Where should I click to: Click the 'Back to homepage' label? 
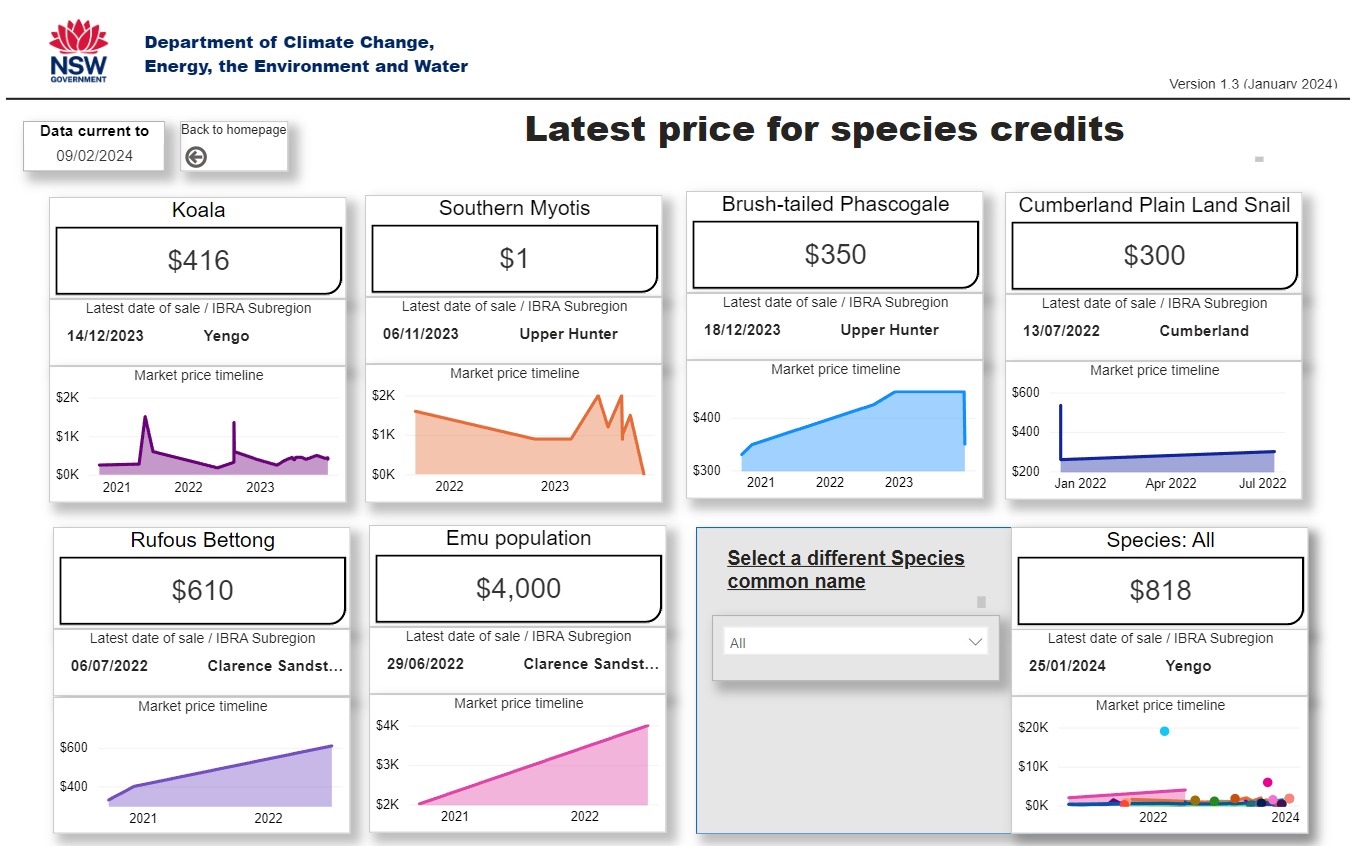(x=233, y=130)
